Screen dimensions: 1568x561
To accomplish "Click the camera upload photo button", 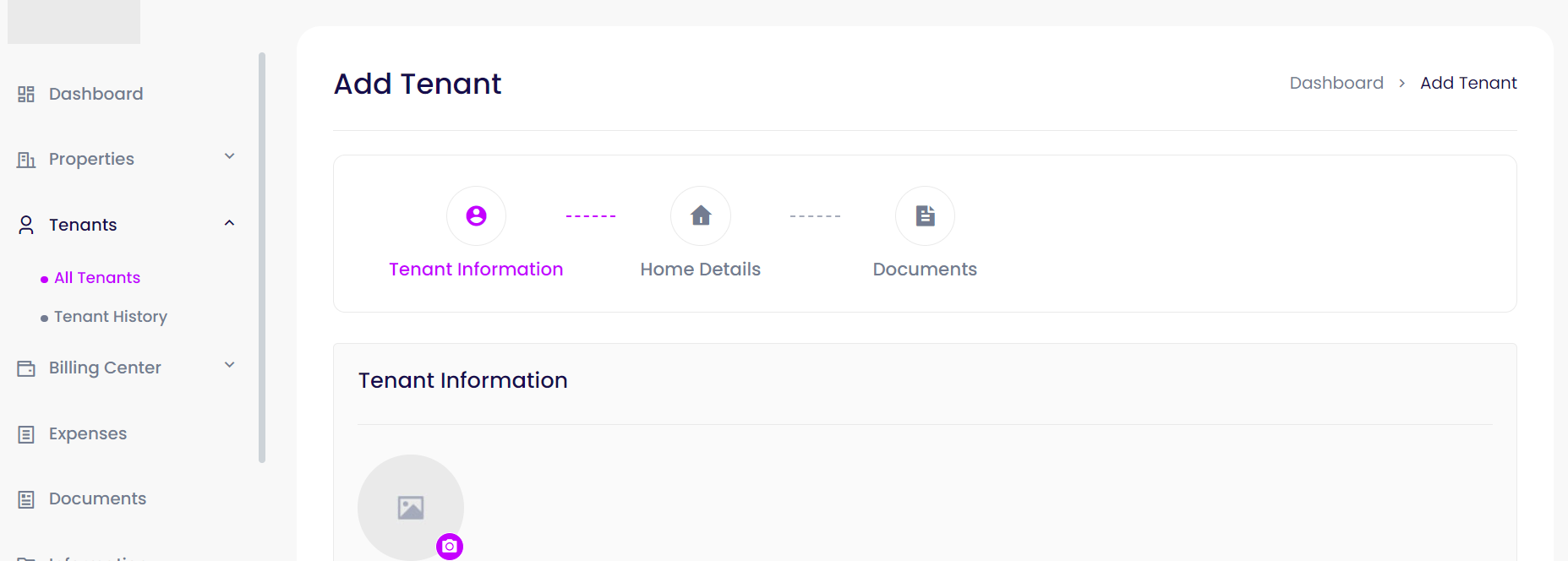I will coord(450,547).
